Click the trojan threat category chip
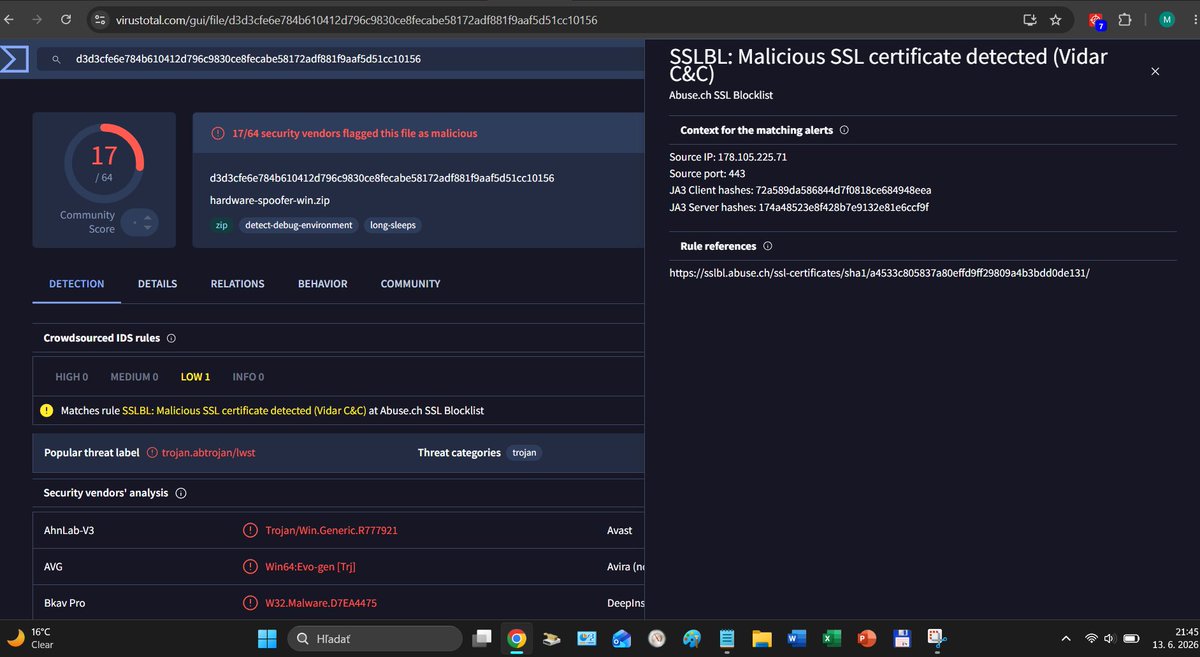 point(524,453)
